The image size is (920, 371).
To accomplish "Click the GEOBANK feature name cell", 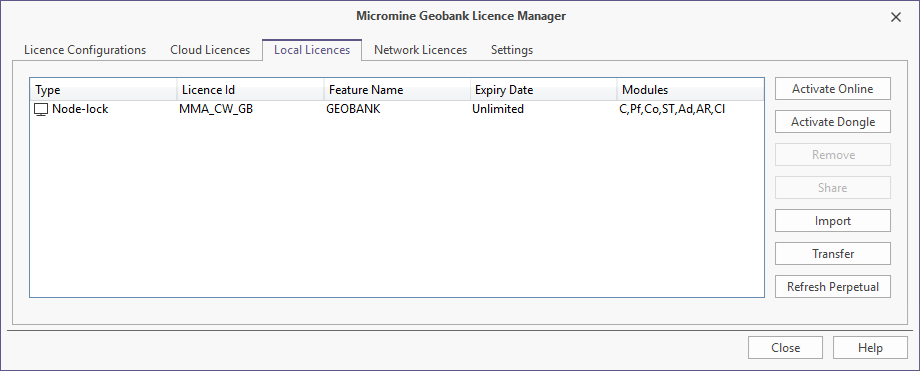I will point(353,109).
